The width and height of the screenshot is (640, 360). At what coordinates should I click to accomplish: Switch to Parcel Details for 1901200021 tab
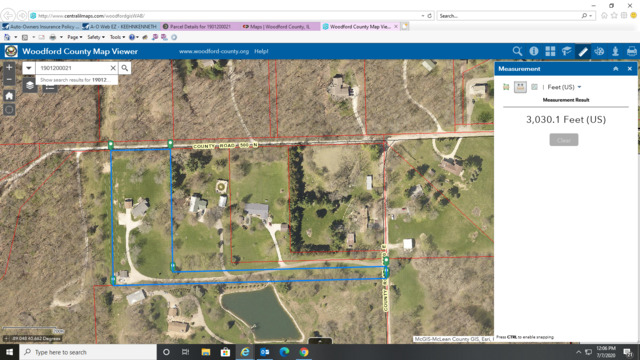click(x=200, y=27)
